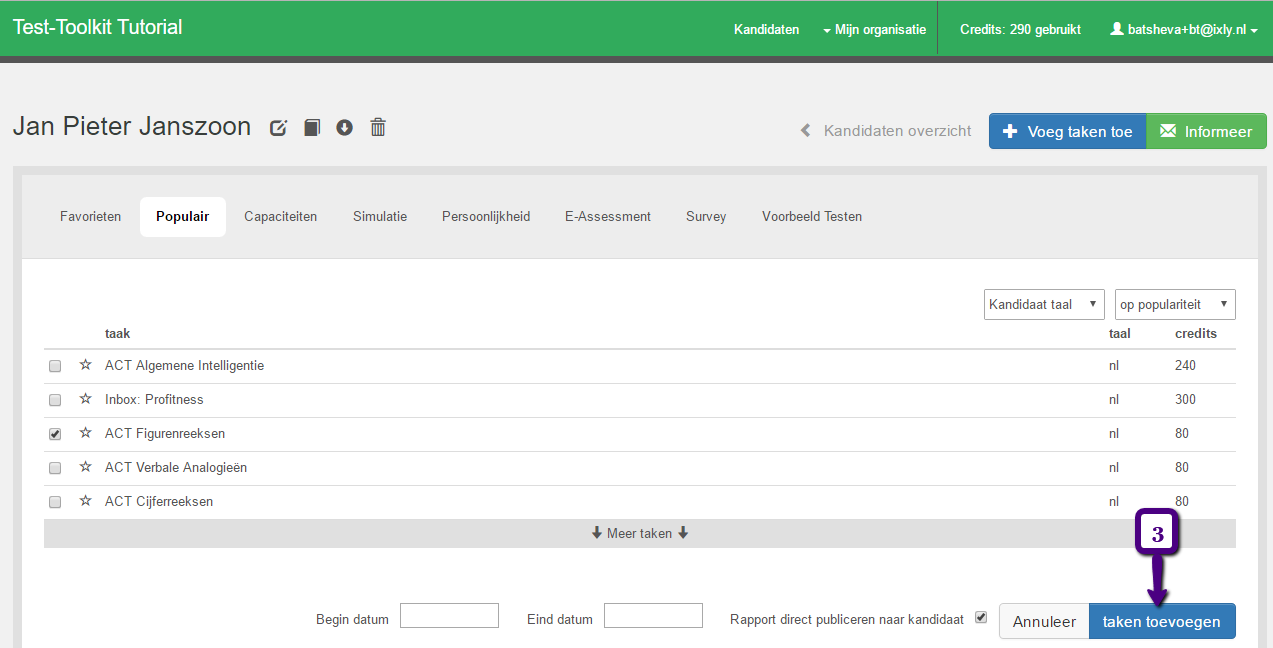The height and width of the screenshot is (648, 1273).
Task: Switch to the Favorieten tab
Action: pos(91,216)
